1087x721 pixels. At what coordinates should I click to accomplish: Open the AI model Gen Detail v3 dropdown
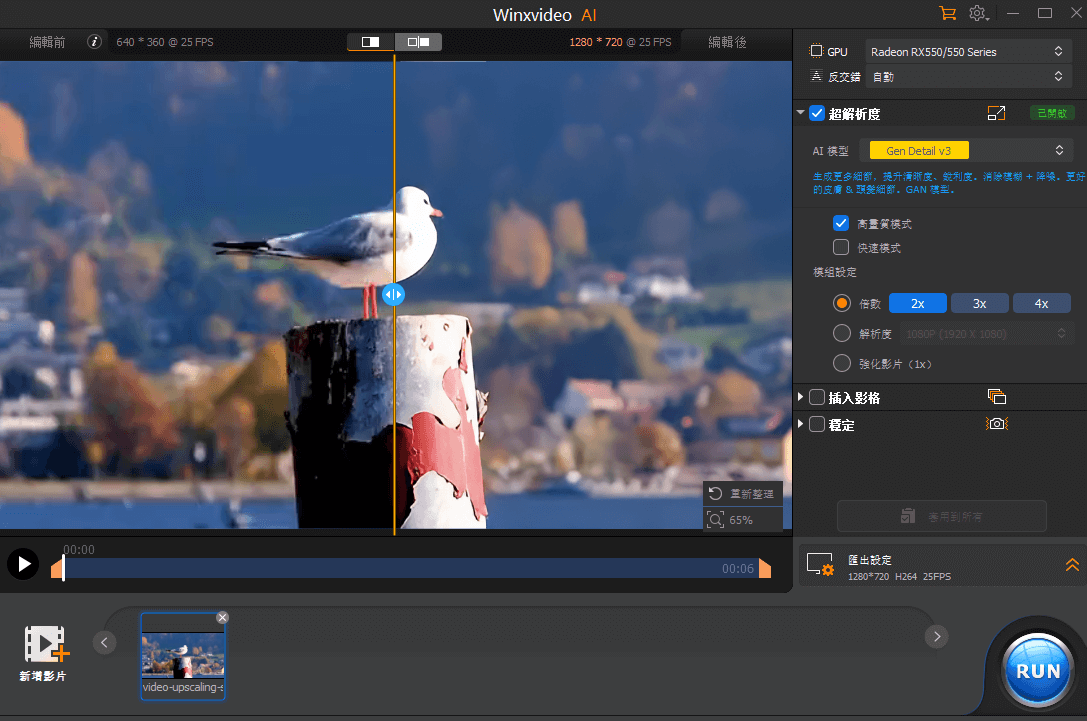point(965,151)
